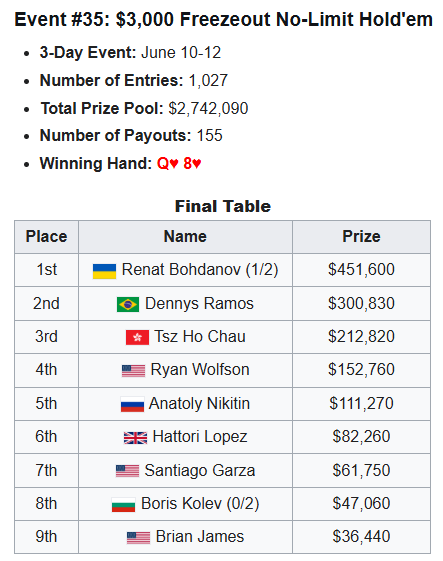Click the US flag beside Brian James

138,538
